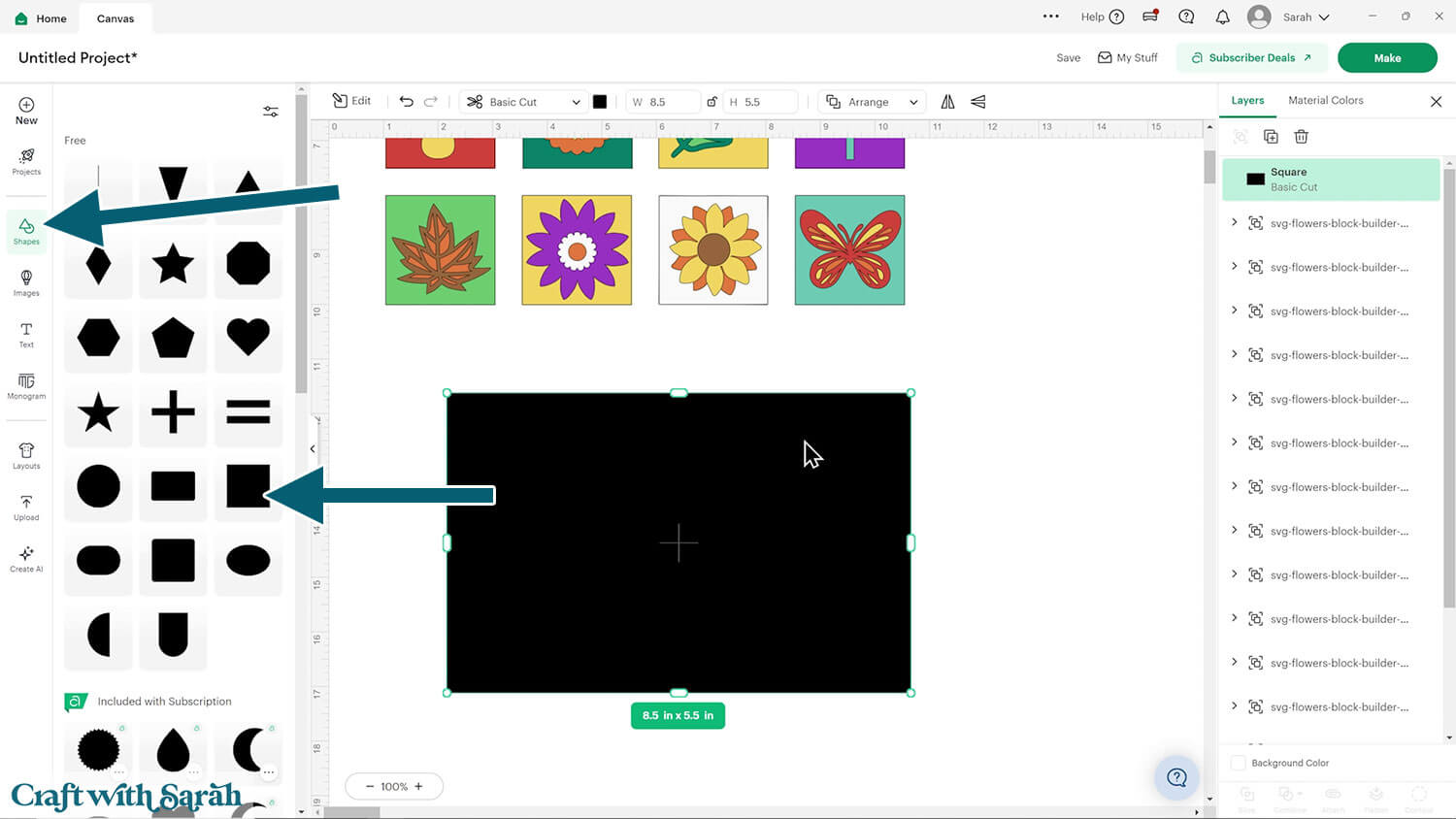Open the Monogram tool
The image size is (1456, 819).
click(26, 385)
